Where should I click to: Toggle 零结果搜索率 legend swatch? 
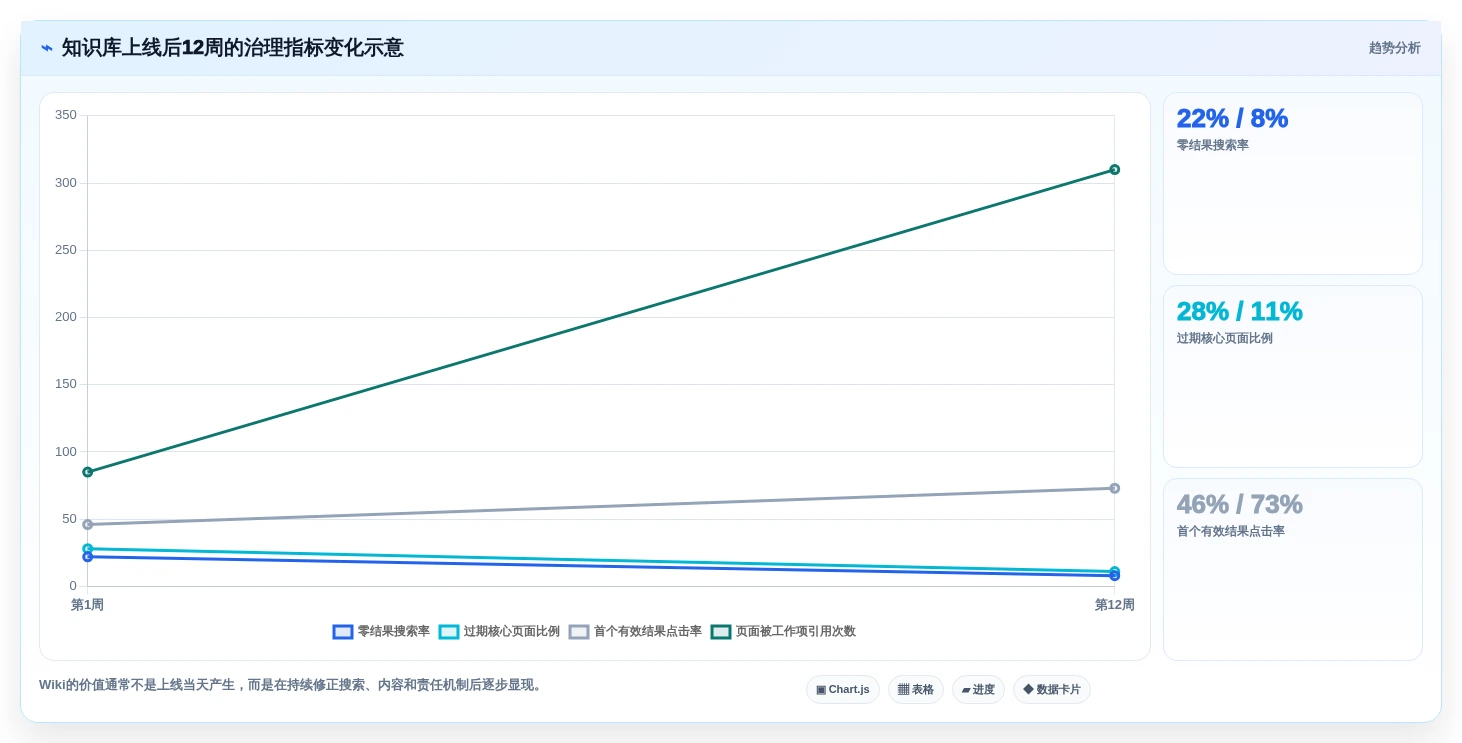tap(343, 632)
